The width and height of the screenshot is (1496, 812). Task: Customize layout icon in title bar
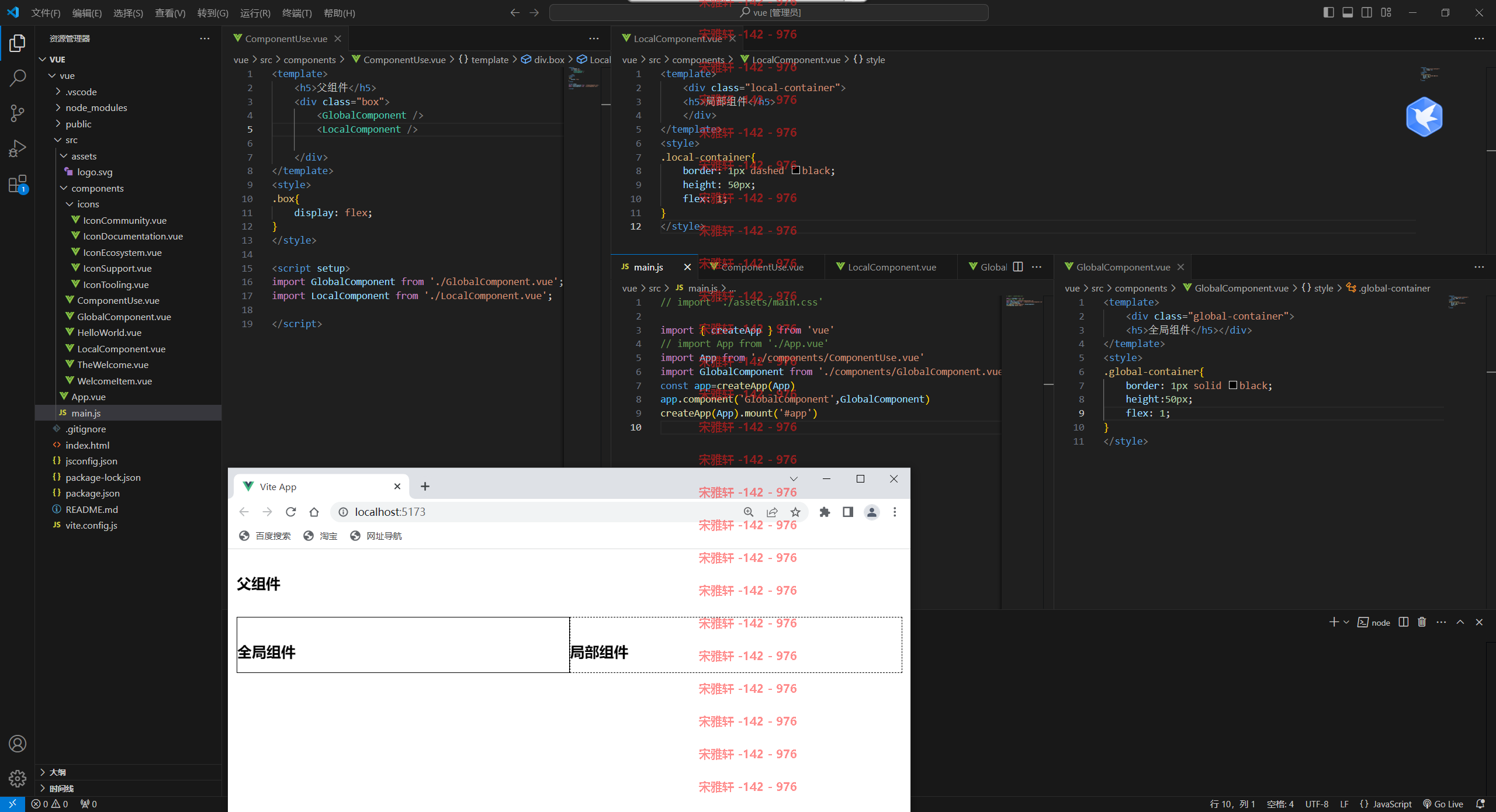point(1386,12)
